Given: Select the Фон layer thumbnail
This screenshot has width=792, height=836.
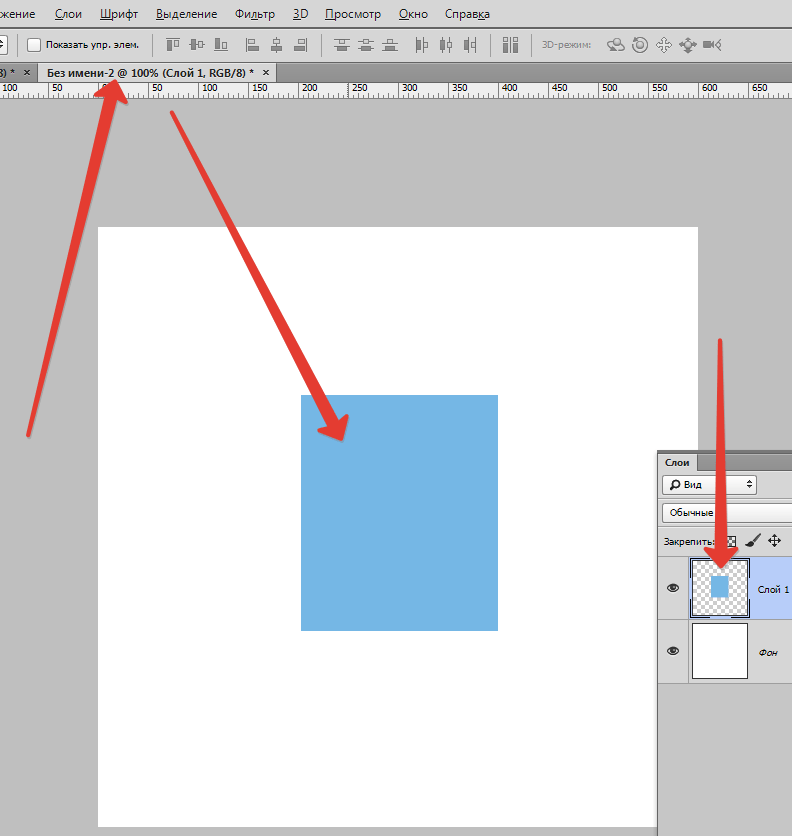Looking at the screenshot, I should [719, 651].
